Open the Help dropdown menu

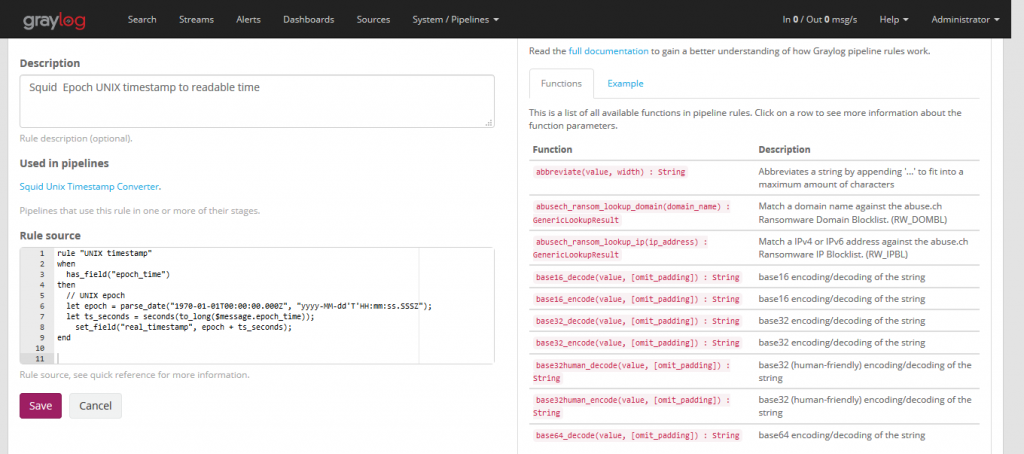[894, 20]
